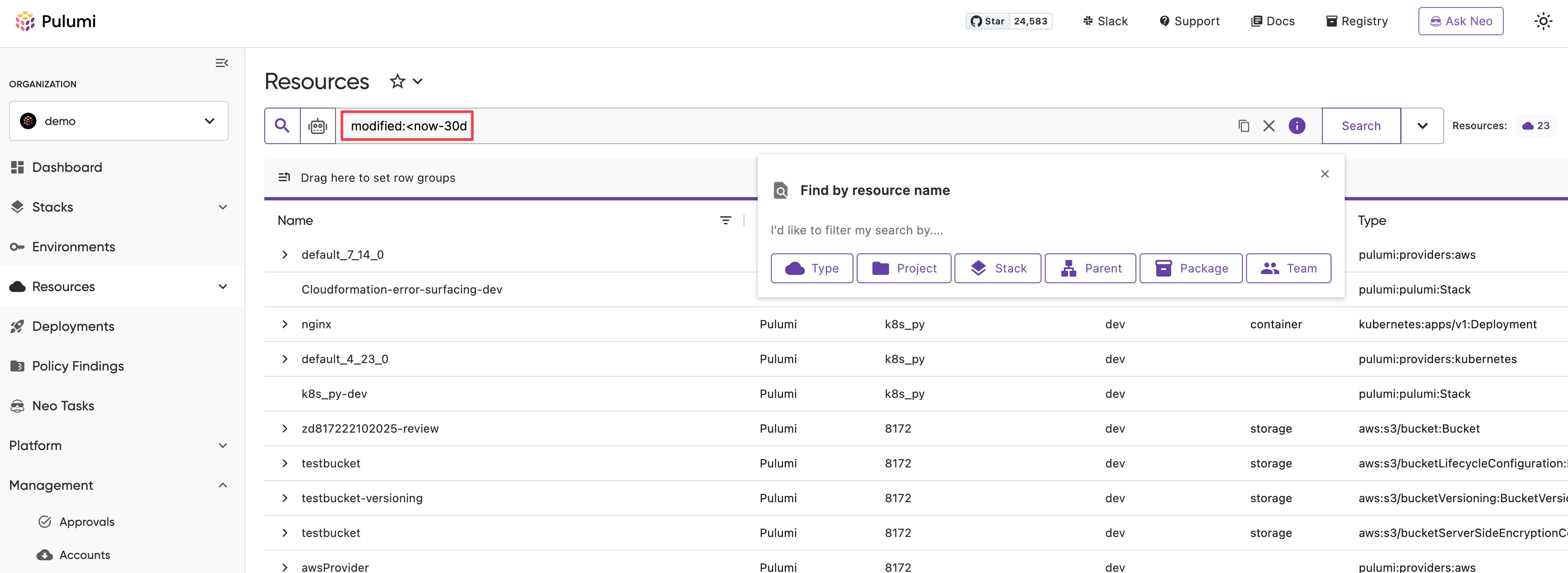This screenshot has height=573, width=1568.
Task: Sort by the Name column header
Action: [295, 221]
